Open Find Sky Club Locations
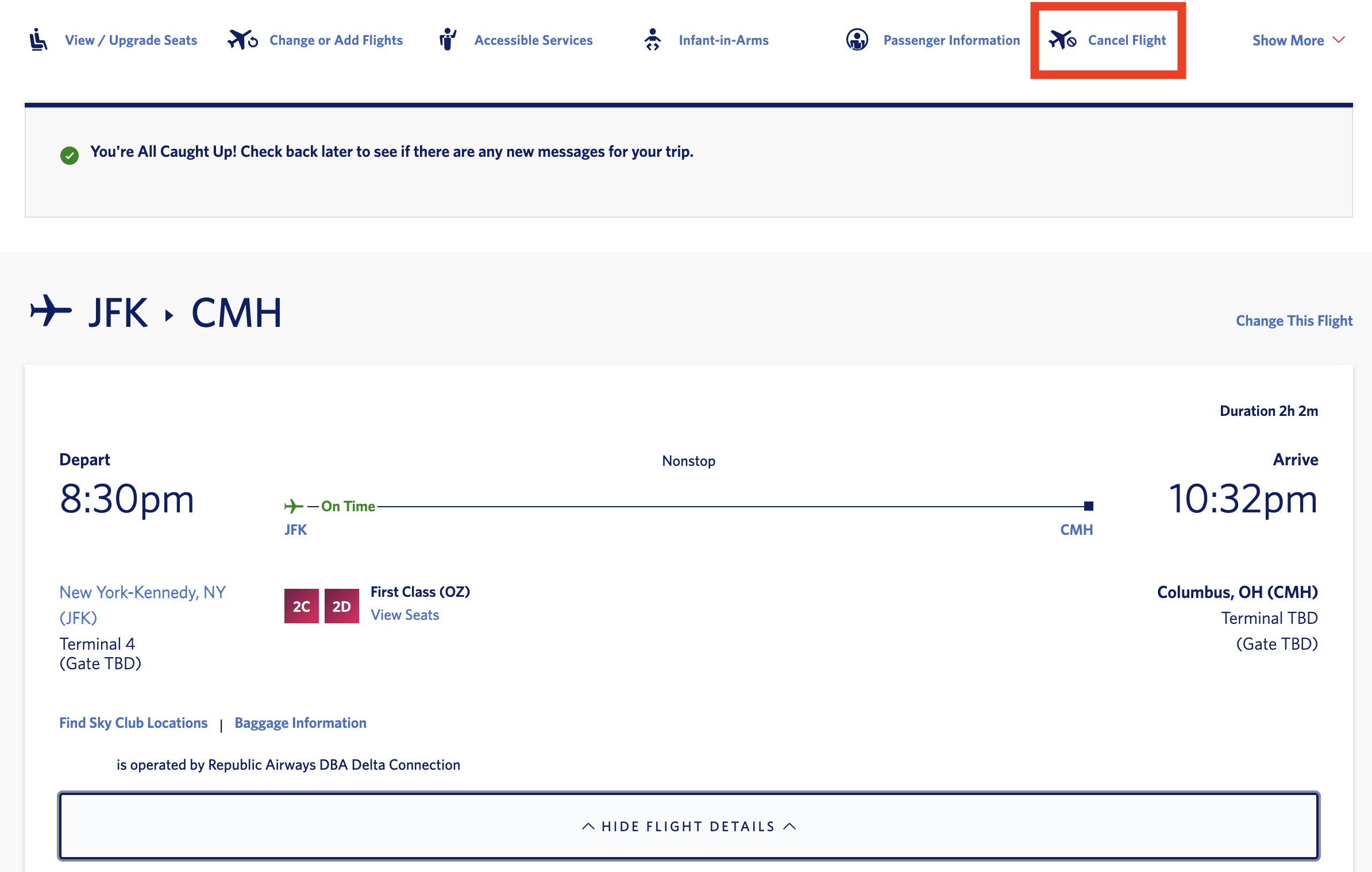The image size is (1372, 872). point(133,723)
